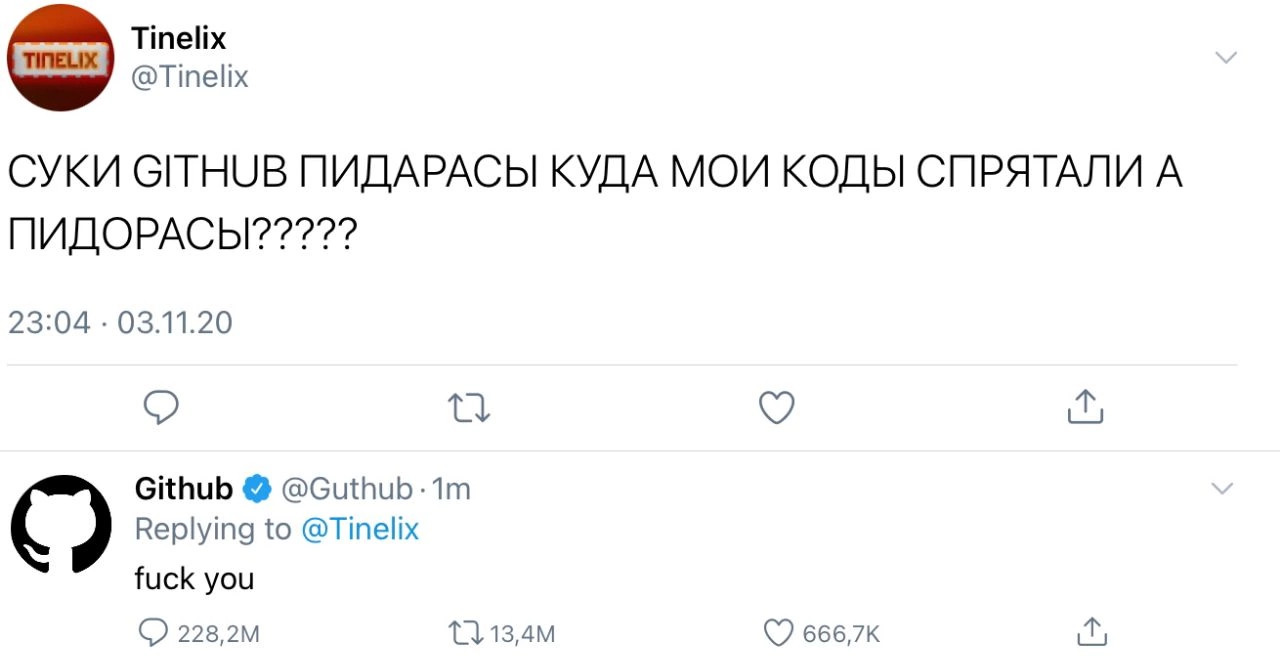Open the @Guthub handle
This screenshot has height=667, width=1280.
tap(347, 488)
